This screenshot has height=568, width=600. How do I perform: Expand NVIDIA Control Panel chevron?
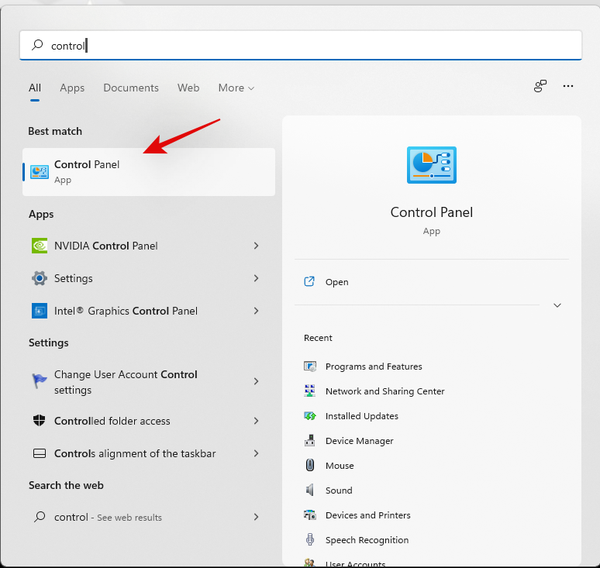(256, 246)
